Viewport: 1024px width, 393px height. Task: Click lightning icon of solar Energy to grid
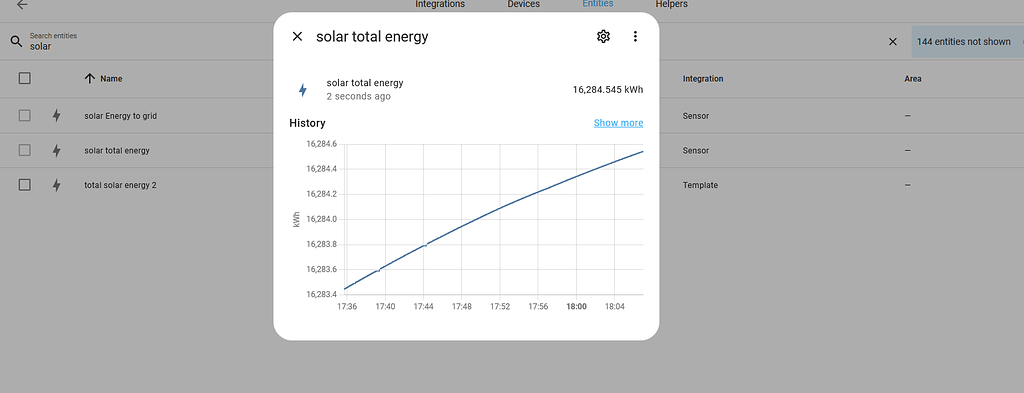pos(56,116)
